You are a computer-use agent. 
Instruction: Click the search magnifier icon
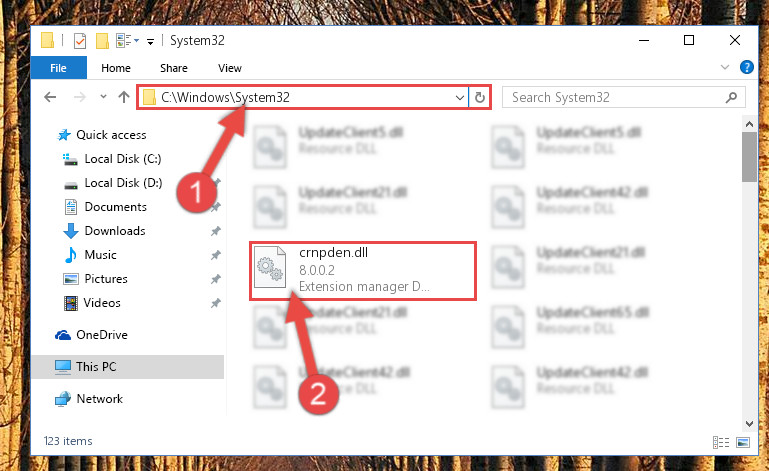pyautogui.click(x=731, y=97)
